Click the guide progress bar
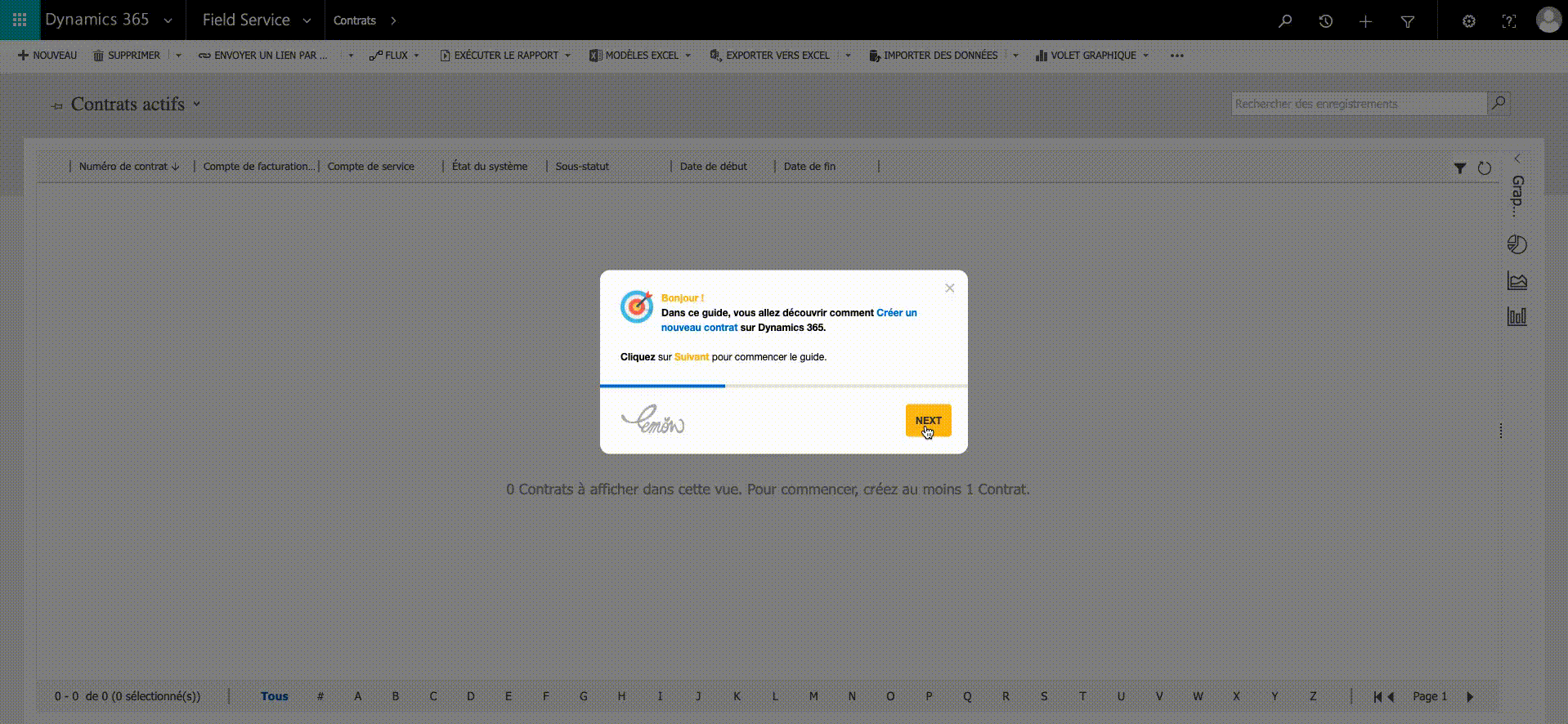 pos(784,386)
